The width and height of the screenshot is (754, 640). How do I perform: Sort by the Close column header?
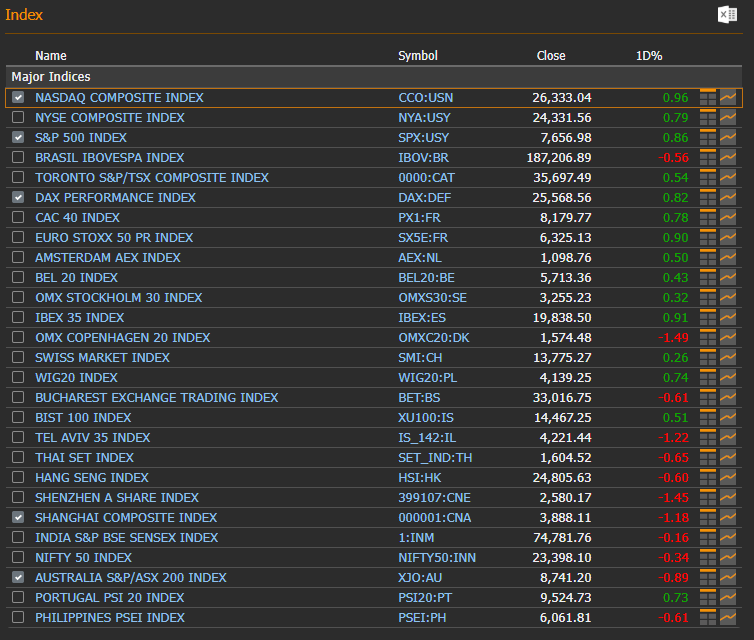tap(551, 56)
